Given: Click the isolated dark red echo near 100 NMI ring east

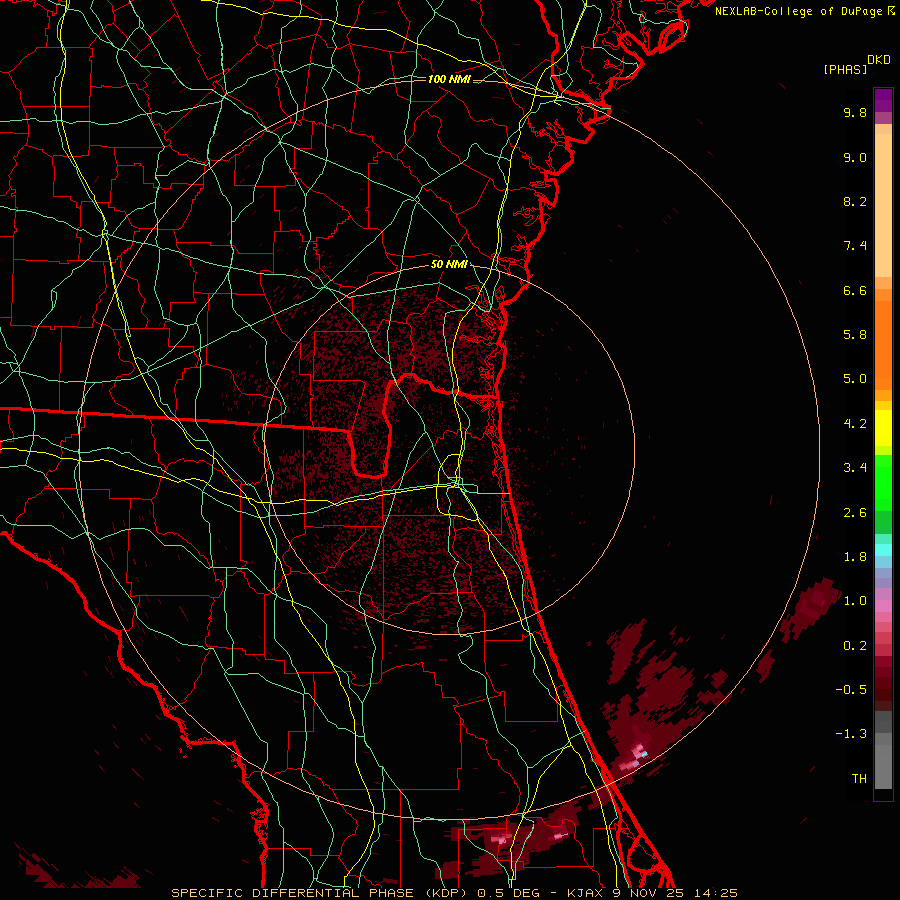Looking at the screenshot, I should tap(813, 607).
